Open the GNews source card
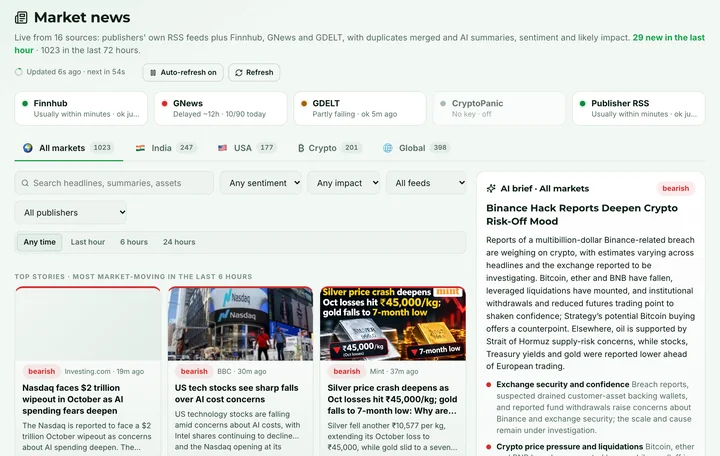720x456 pixels. tap(220, 108)
